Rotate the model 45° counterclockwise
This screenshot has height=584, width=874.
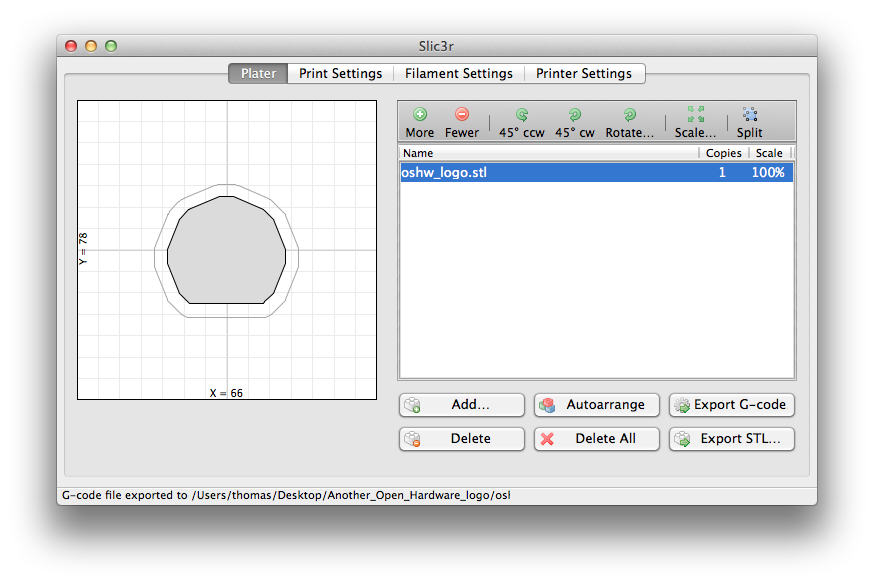(520, 121)
